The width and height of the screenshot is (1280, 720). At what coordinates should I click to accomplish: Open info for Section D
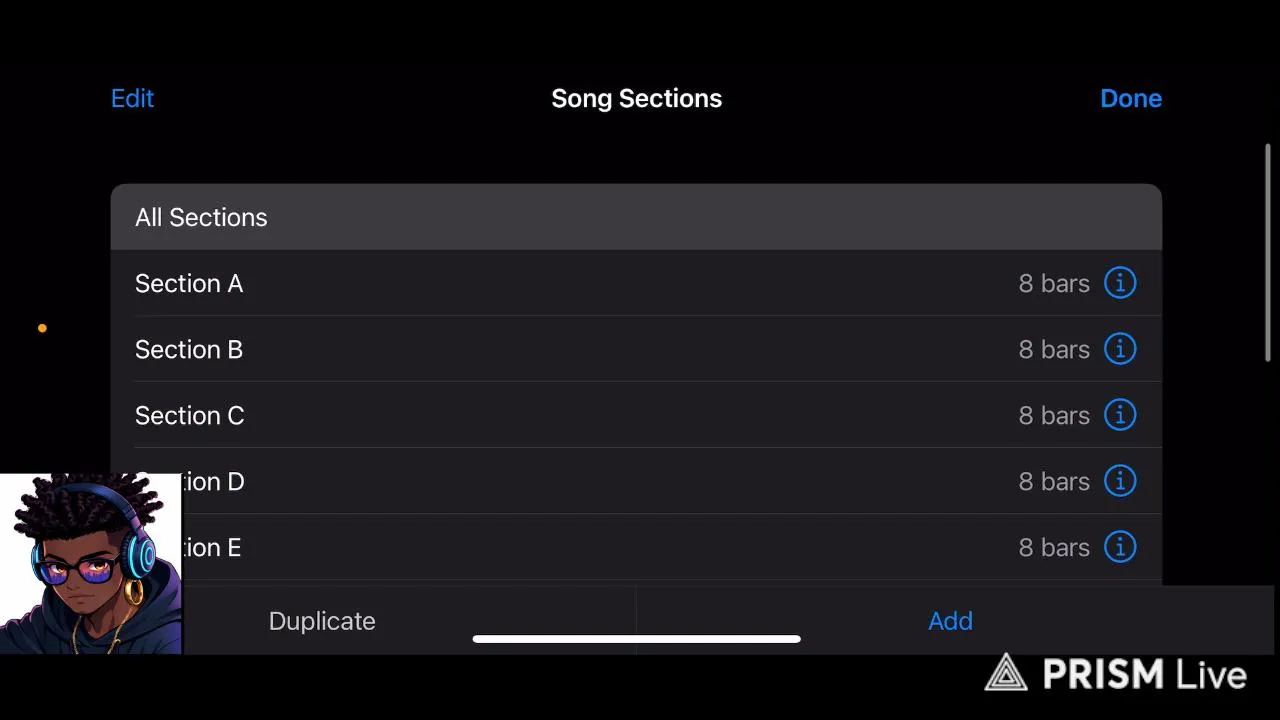tap(1120, 481)
